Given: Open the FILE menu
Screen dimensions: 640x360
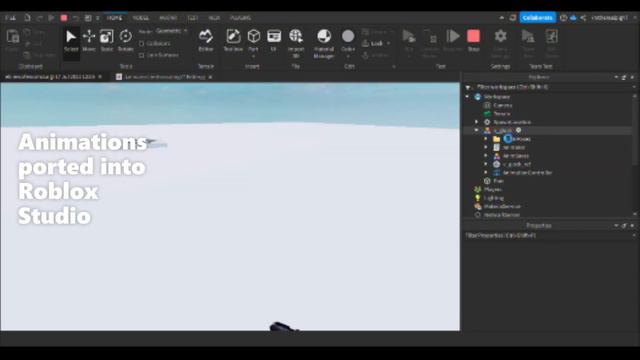Looking at the screenshot, I should [10, 18].
